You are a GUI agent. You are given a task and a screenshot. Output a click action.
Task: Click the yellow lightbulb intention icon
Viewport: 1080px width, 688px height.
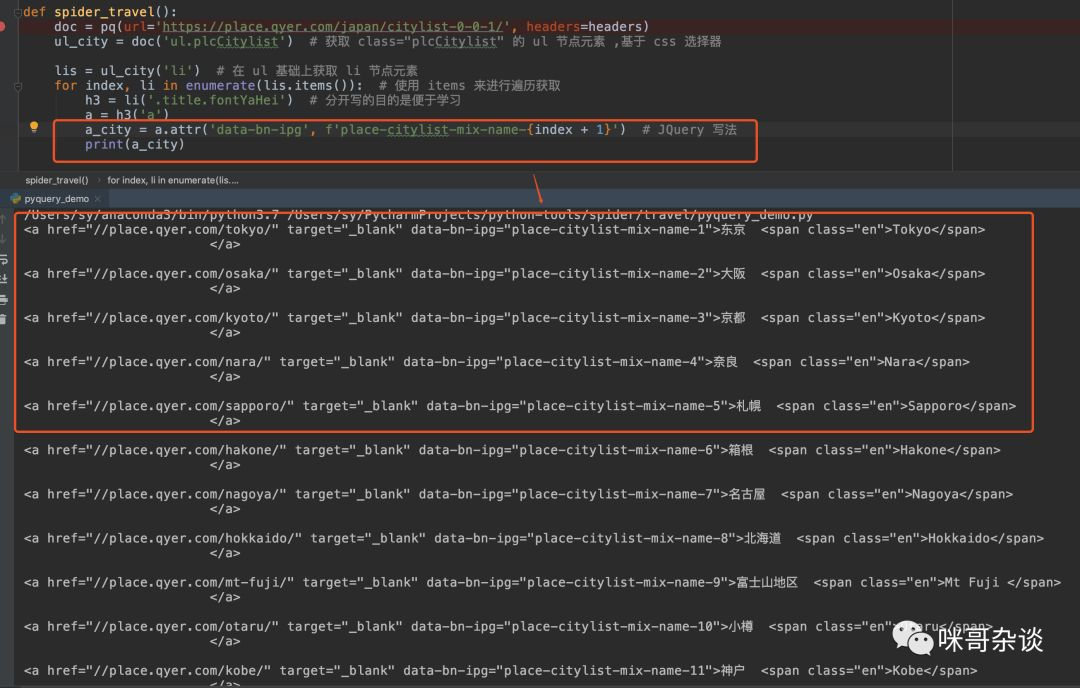(34, 127)
